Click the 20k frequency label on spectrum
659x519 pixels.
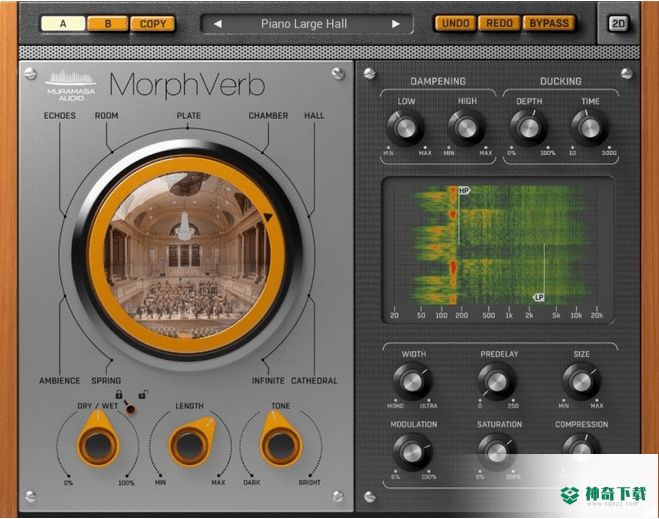pos(596,315)
